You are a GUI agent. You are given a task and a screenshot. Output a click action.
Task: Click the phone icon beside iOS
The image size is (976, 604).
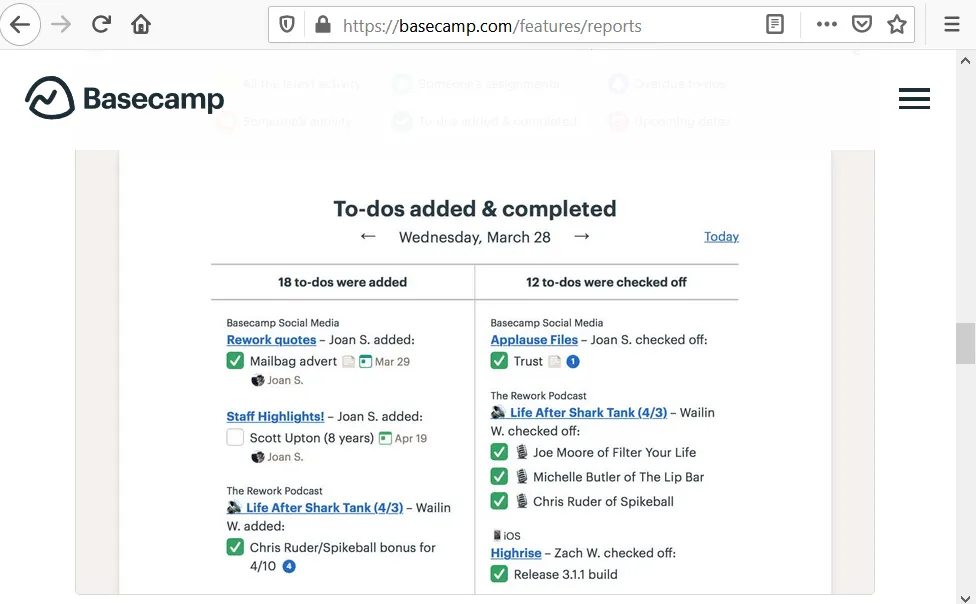click(x=497, y=535)
